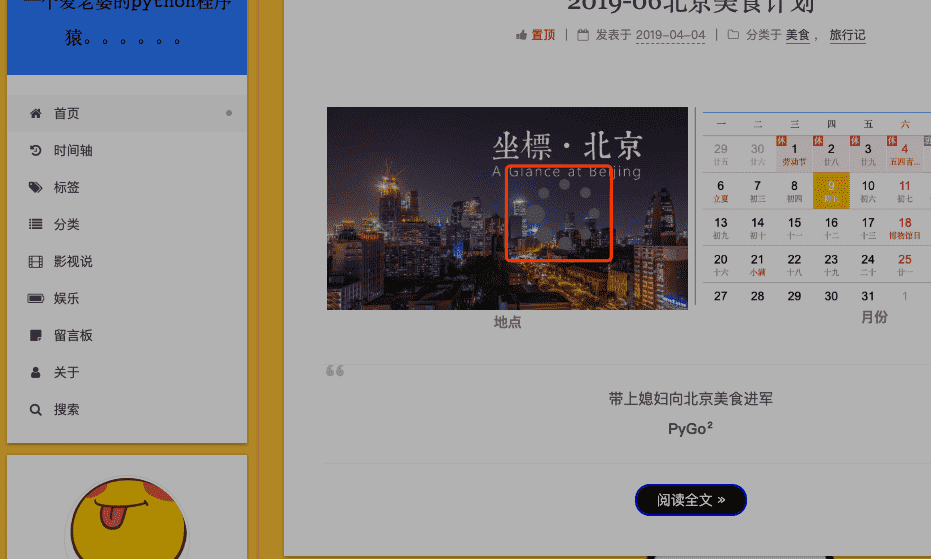Screen dimensions: 931x559
Task: Click the tags icon next to 标签
Action: coord(36,188)
